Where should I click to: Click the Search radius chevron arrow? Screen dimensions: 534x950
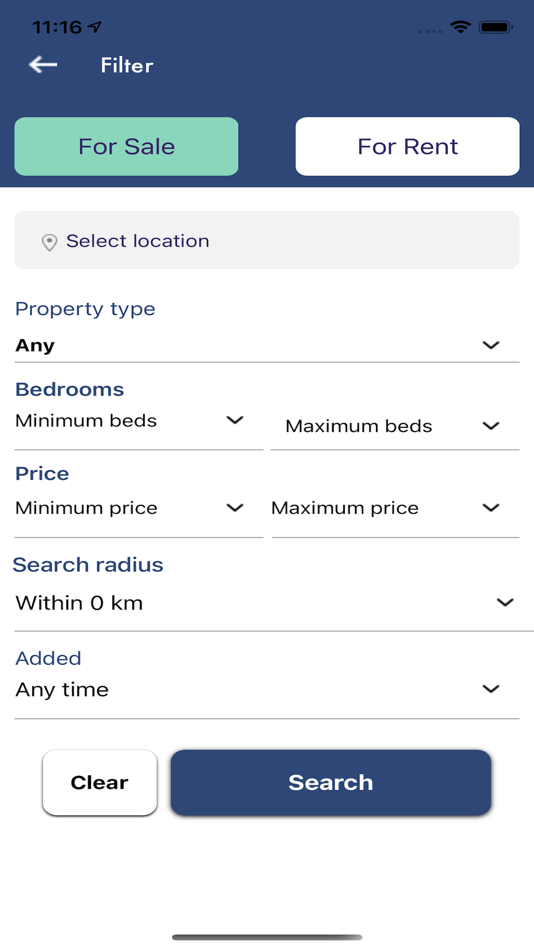(505, 602)
